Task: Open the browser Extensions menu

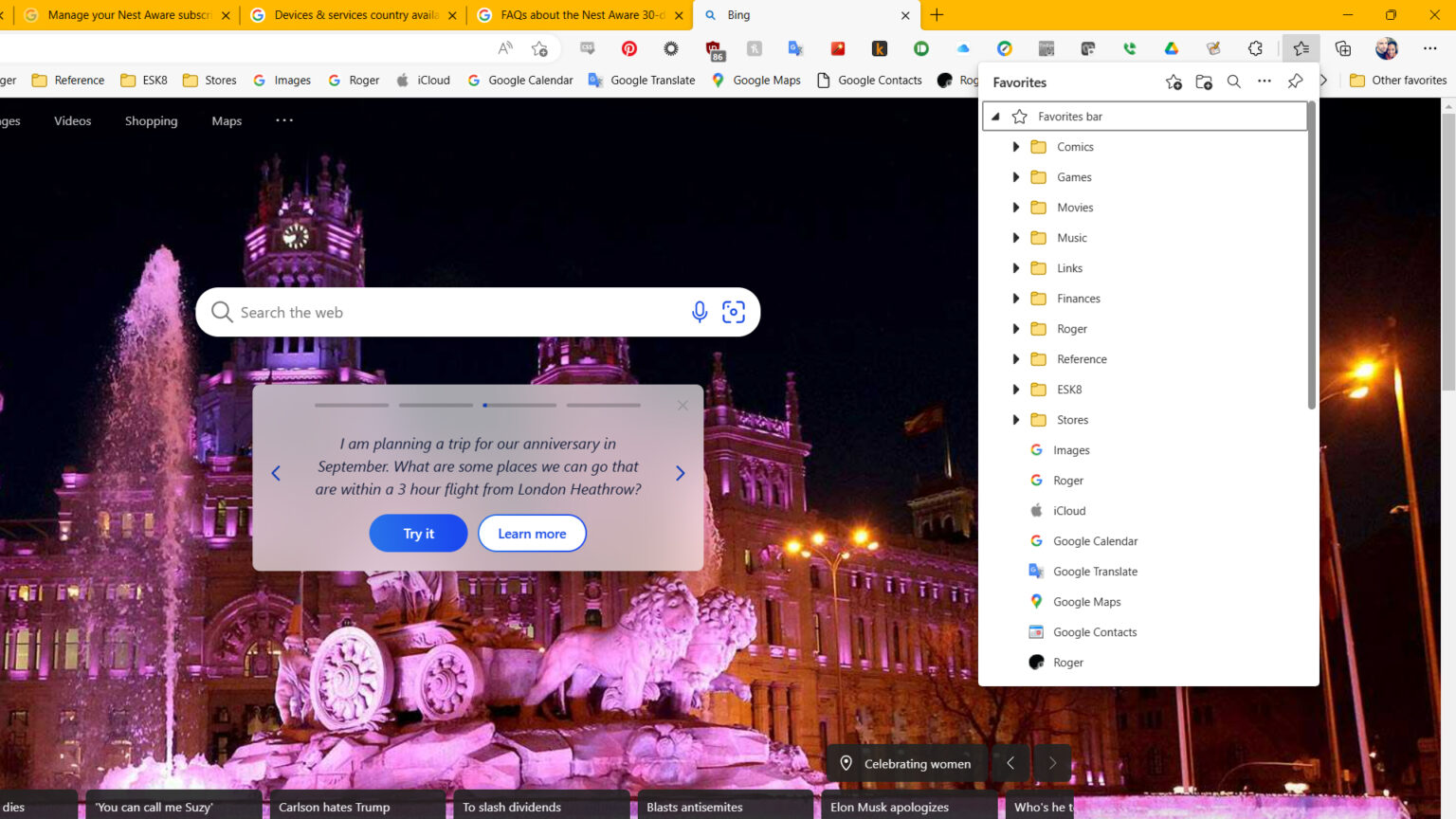Action: [x=1255, y=48]
